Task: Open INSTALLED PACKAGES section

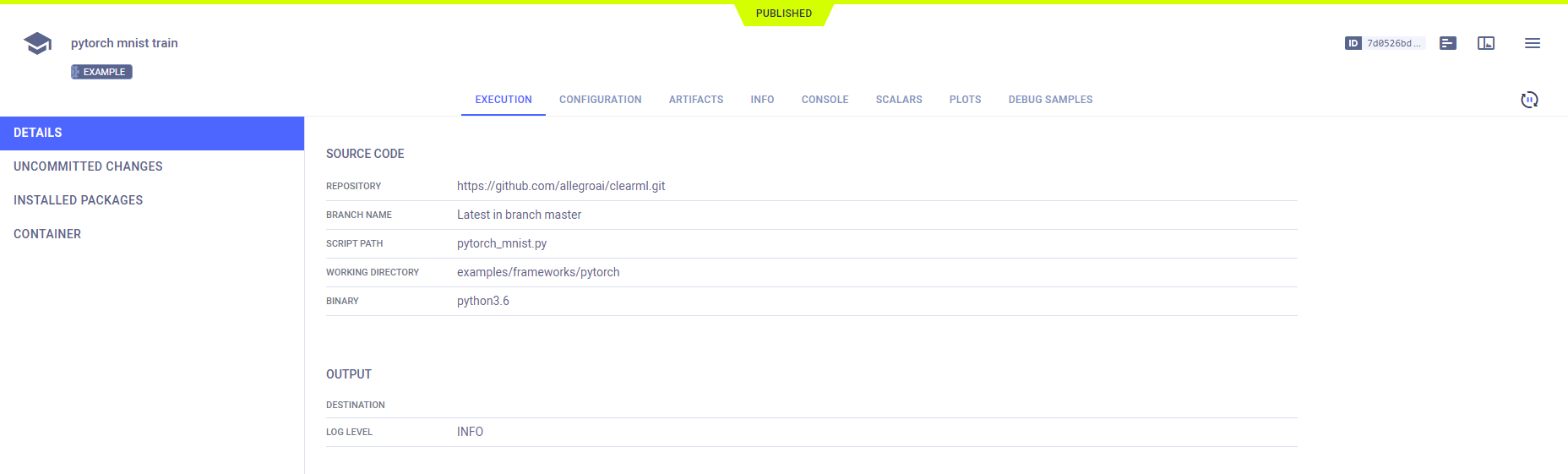Action: point(78,200)
